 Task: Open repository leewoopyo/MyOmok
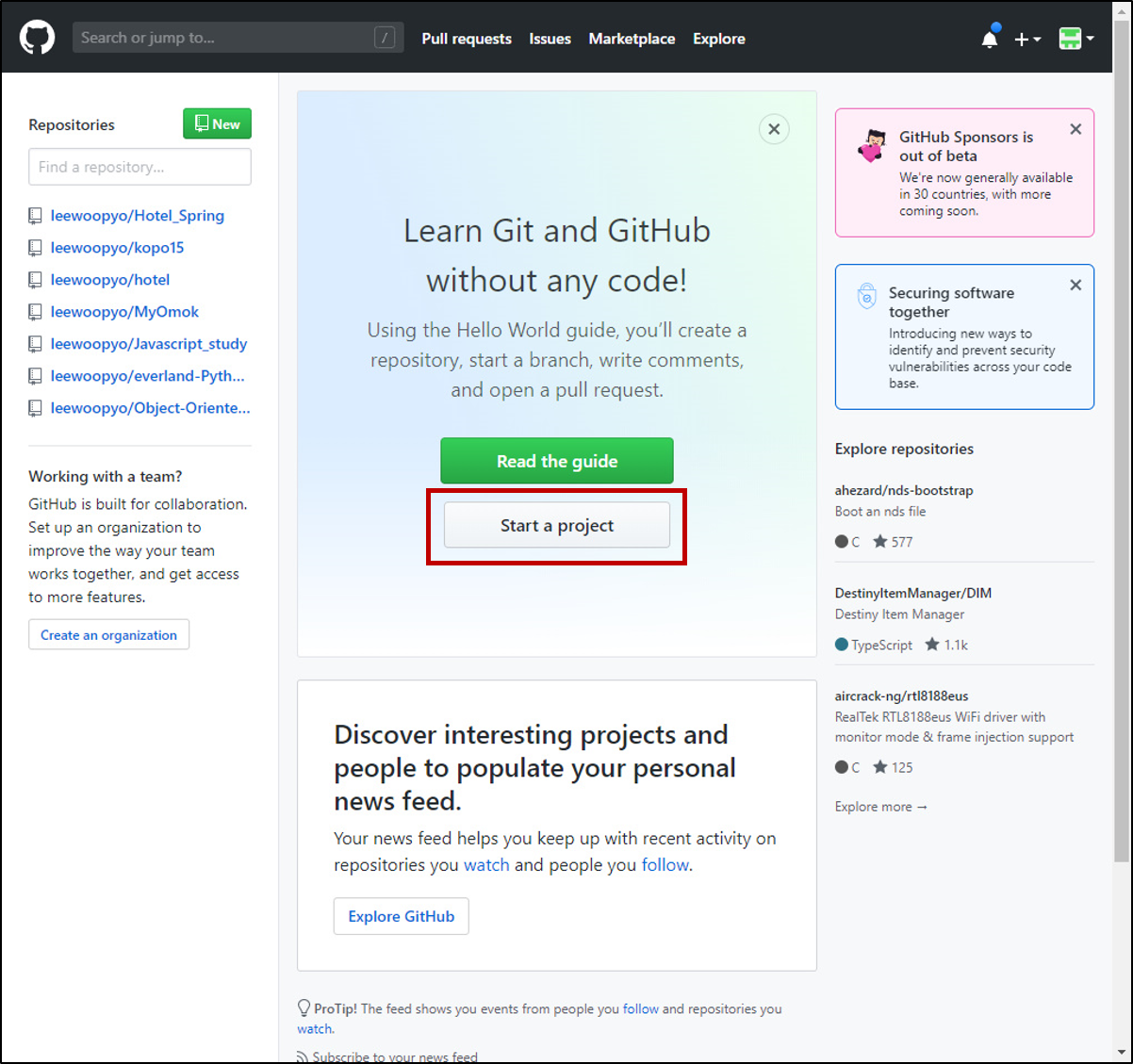pos(124,312)
